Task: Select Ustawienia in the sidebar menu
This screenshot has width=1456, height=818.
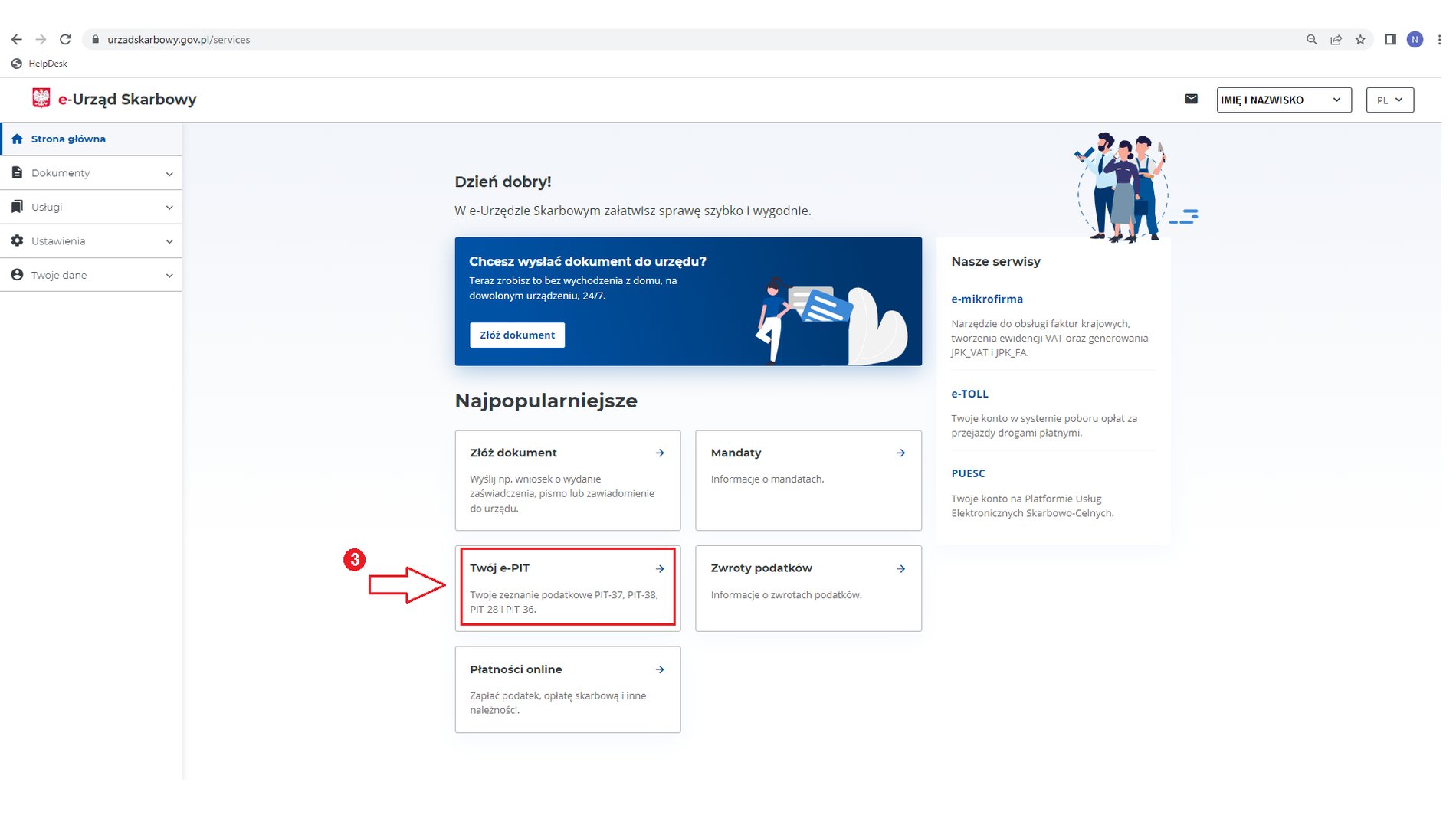Action: coord(91,240)
